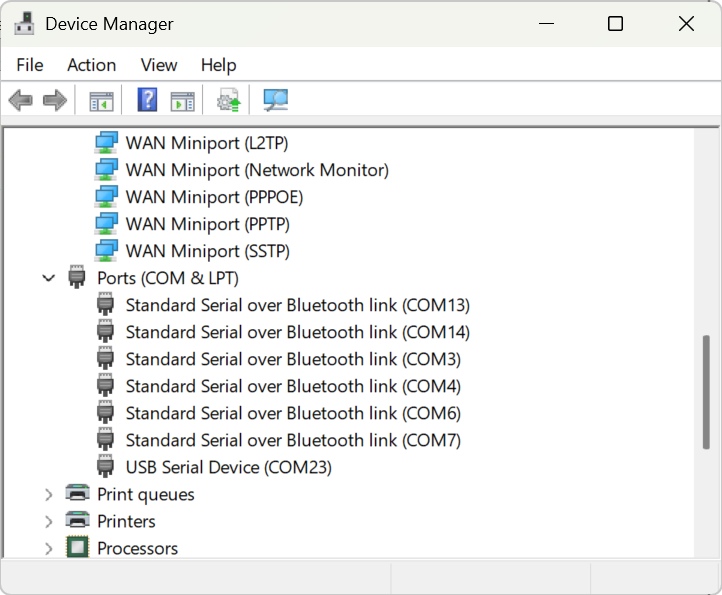722x595 pixels.
Task: Select USB Serial Device (COM23)
Action: (228, 467)
